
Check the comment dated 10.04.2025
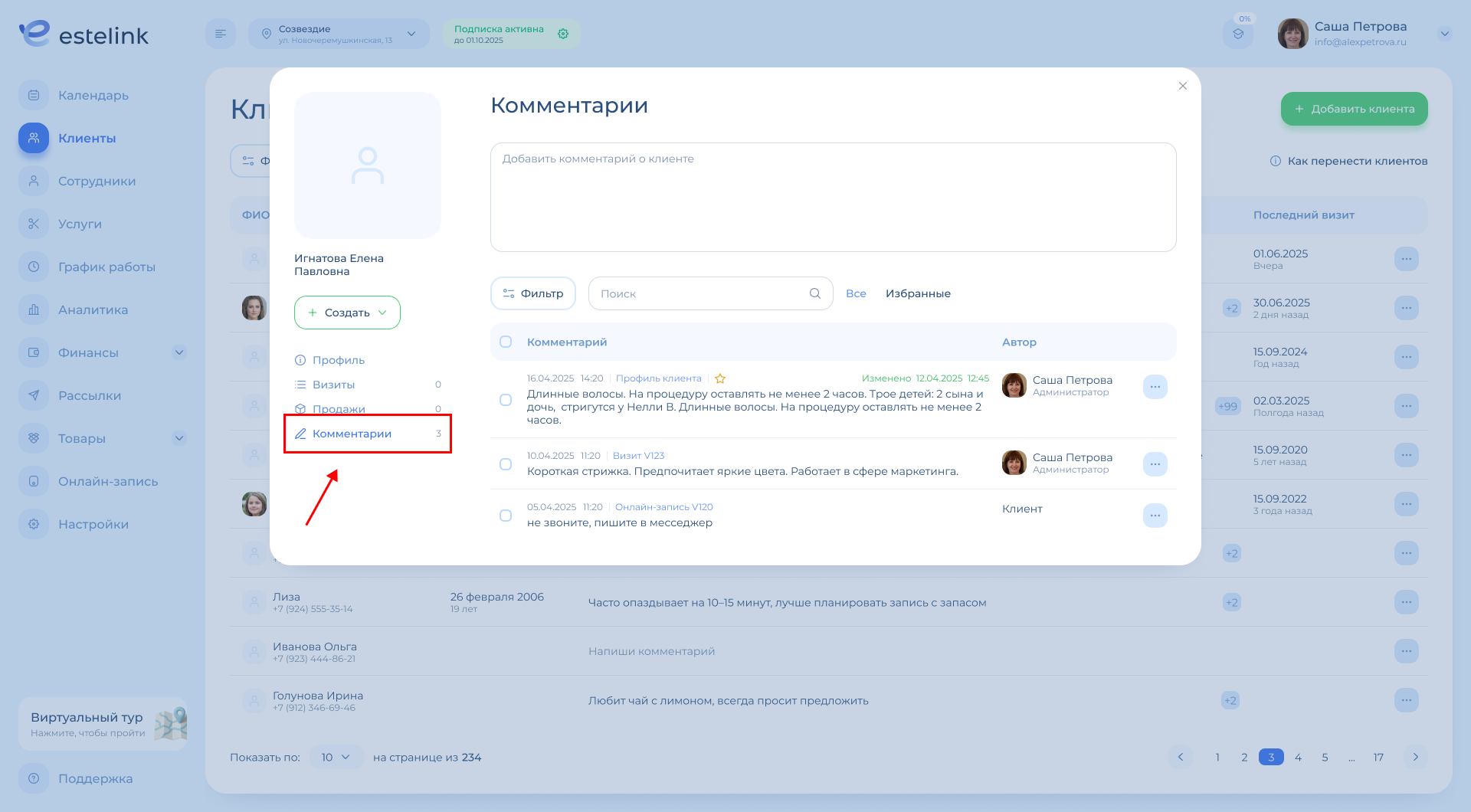click(506, 464)
